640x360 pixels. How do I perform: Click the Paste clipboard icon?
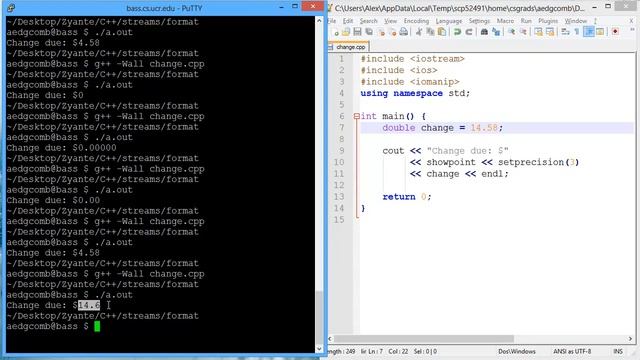click(442, 32)
